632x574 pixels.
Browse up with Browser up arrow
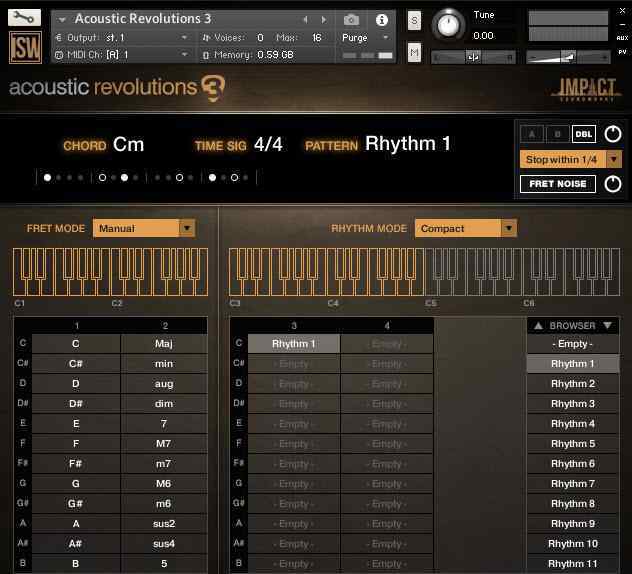(538, 325)
